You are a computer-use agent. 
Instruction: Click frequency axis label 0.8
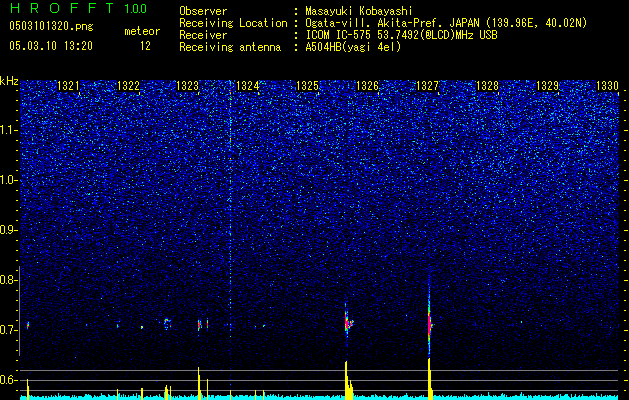(9, 280)
